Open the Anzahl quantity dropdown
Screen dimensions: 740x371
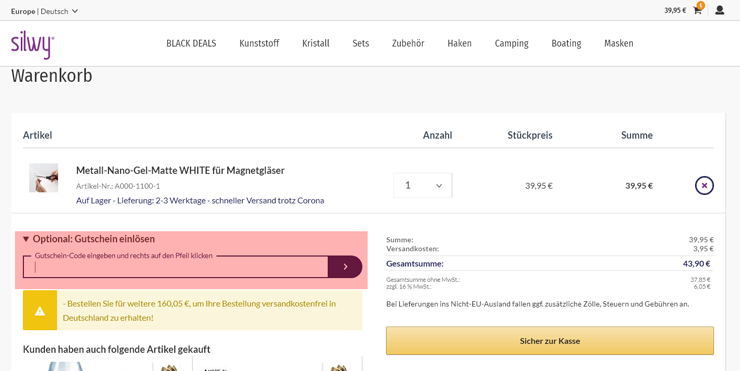422,186
